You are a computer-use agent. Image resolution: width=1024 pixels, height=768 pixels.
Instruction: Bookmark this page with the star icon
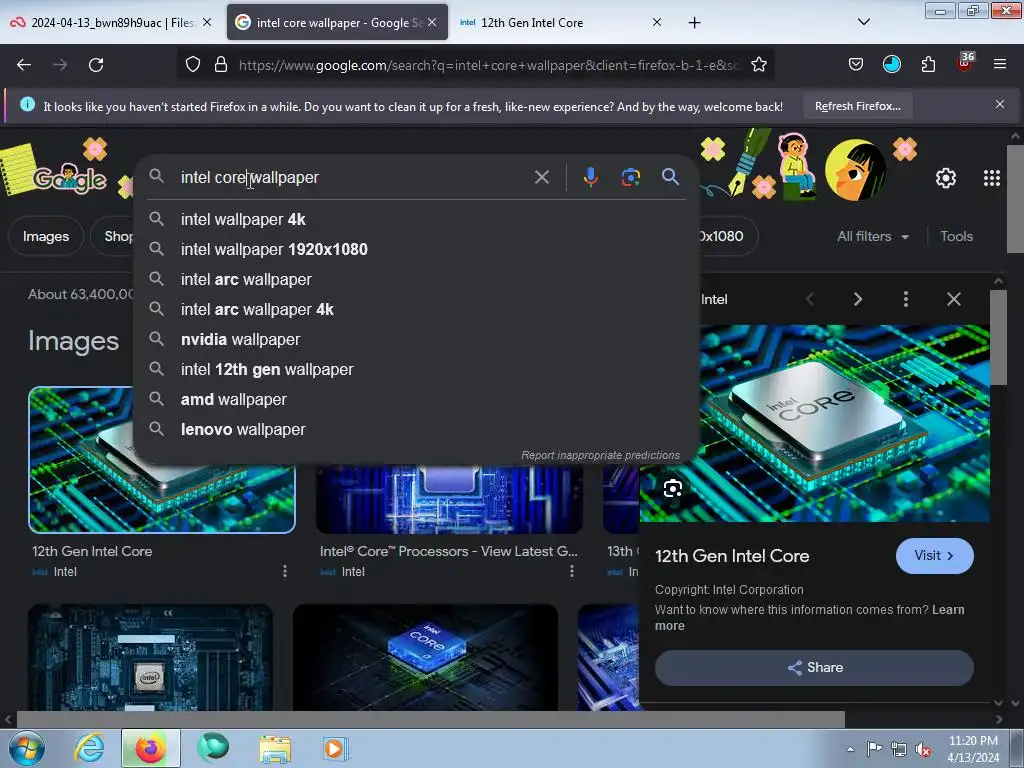tap(758, 65)
